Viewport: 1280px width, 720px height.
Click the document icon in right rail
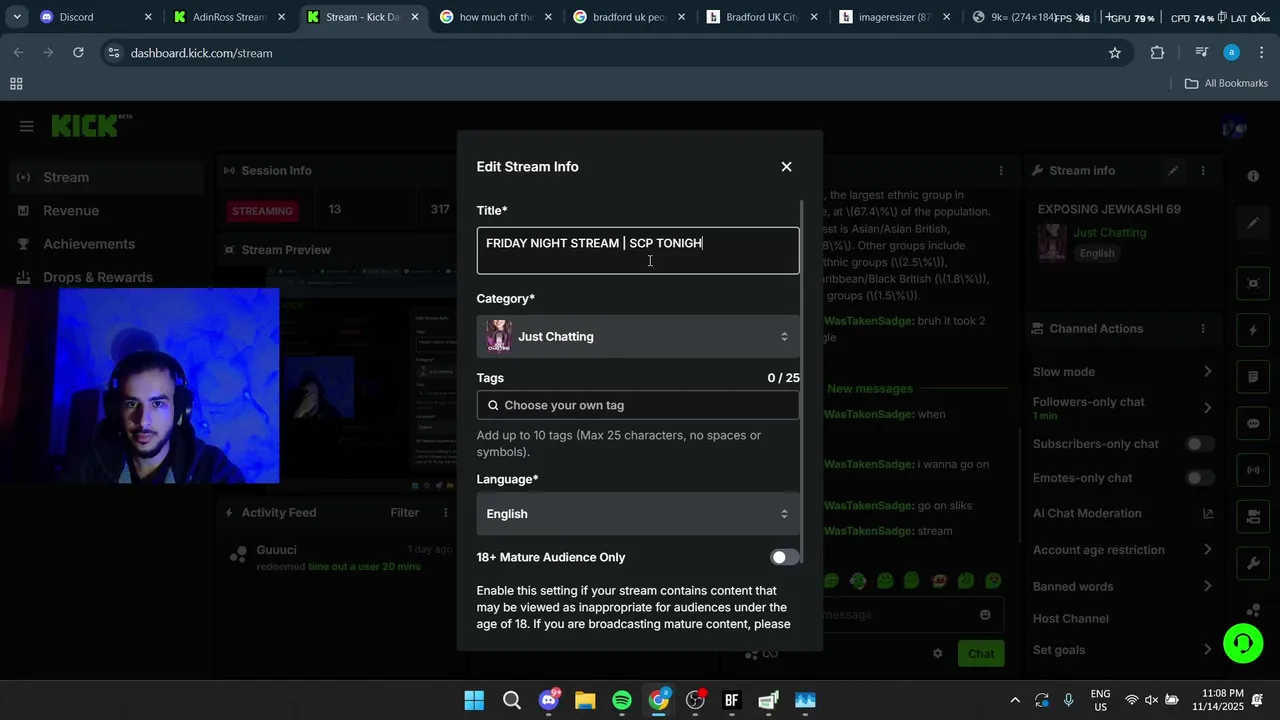pos(1253,377)
